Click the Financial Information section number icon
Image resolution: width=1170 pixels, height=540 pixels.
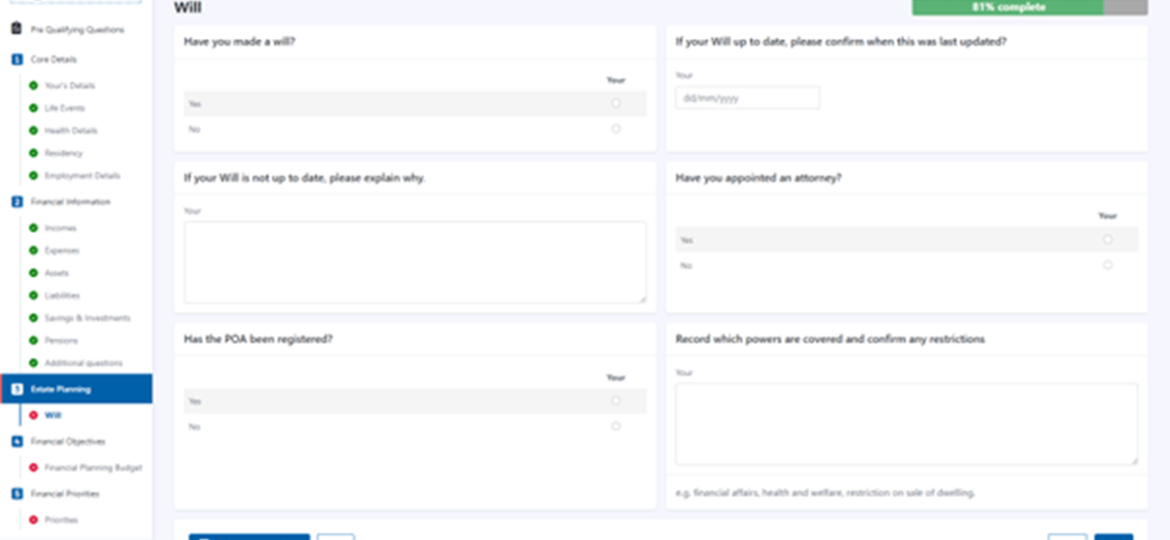point(17,202)
